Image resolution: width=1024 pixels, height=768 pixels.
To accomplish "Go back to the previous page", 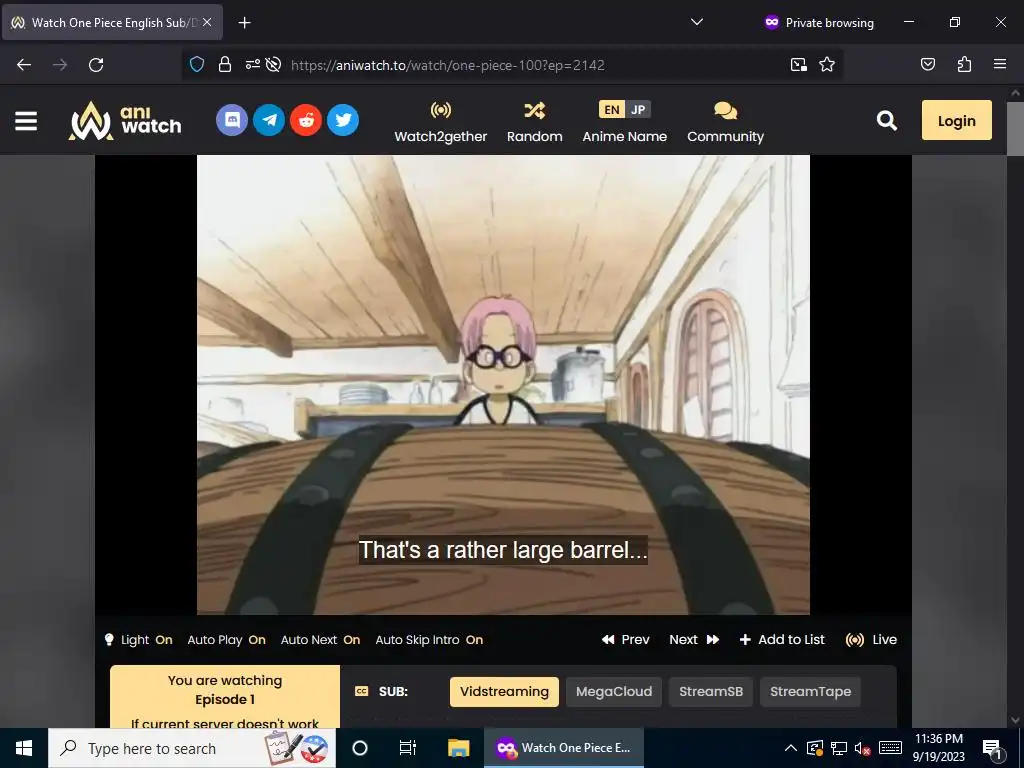I will tap(24, 65).
